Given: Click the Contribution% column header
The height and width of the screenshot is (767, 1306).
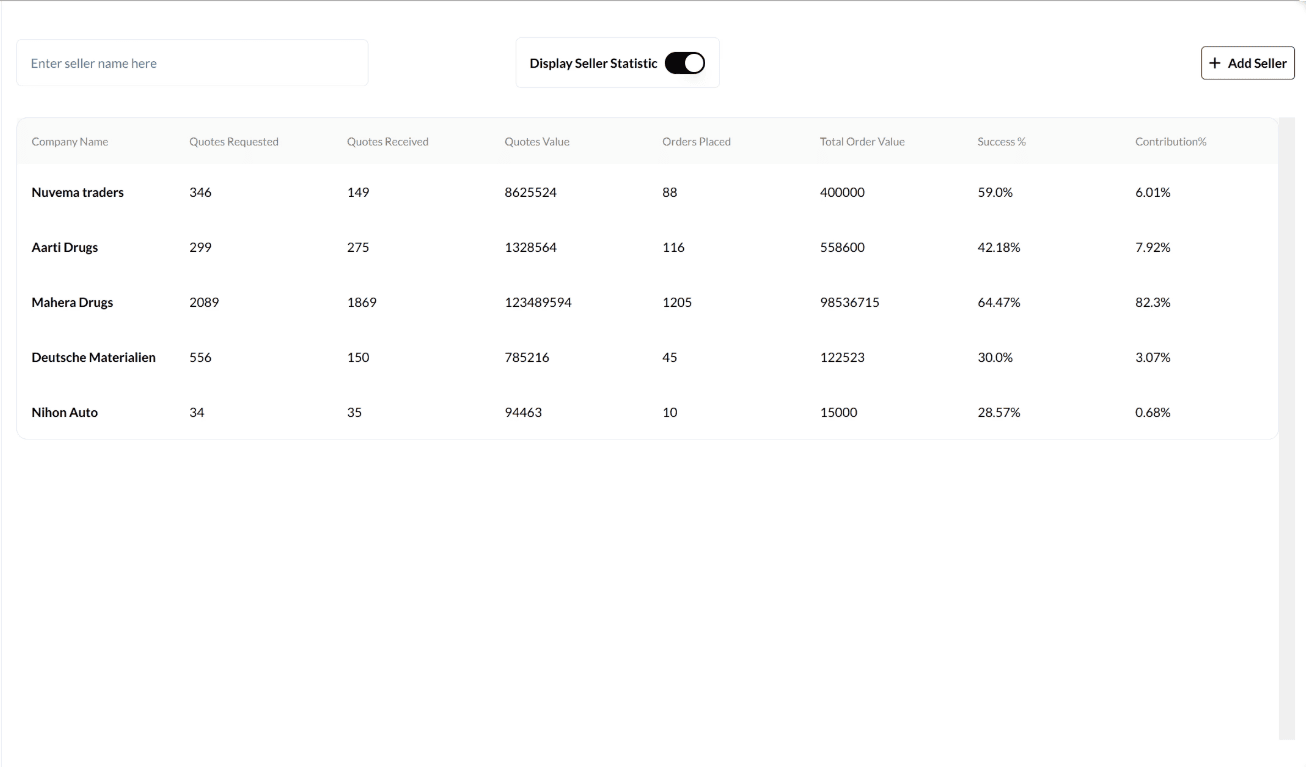Looking at the screenshot, I should 1171,142.
